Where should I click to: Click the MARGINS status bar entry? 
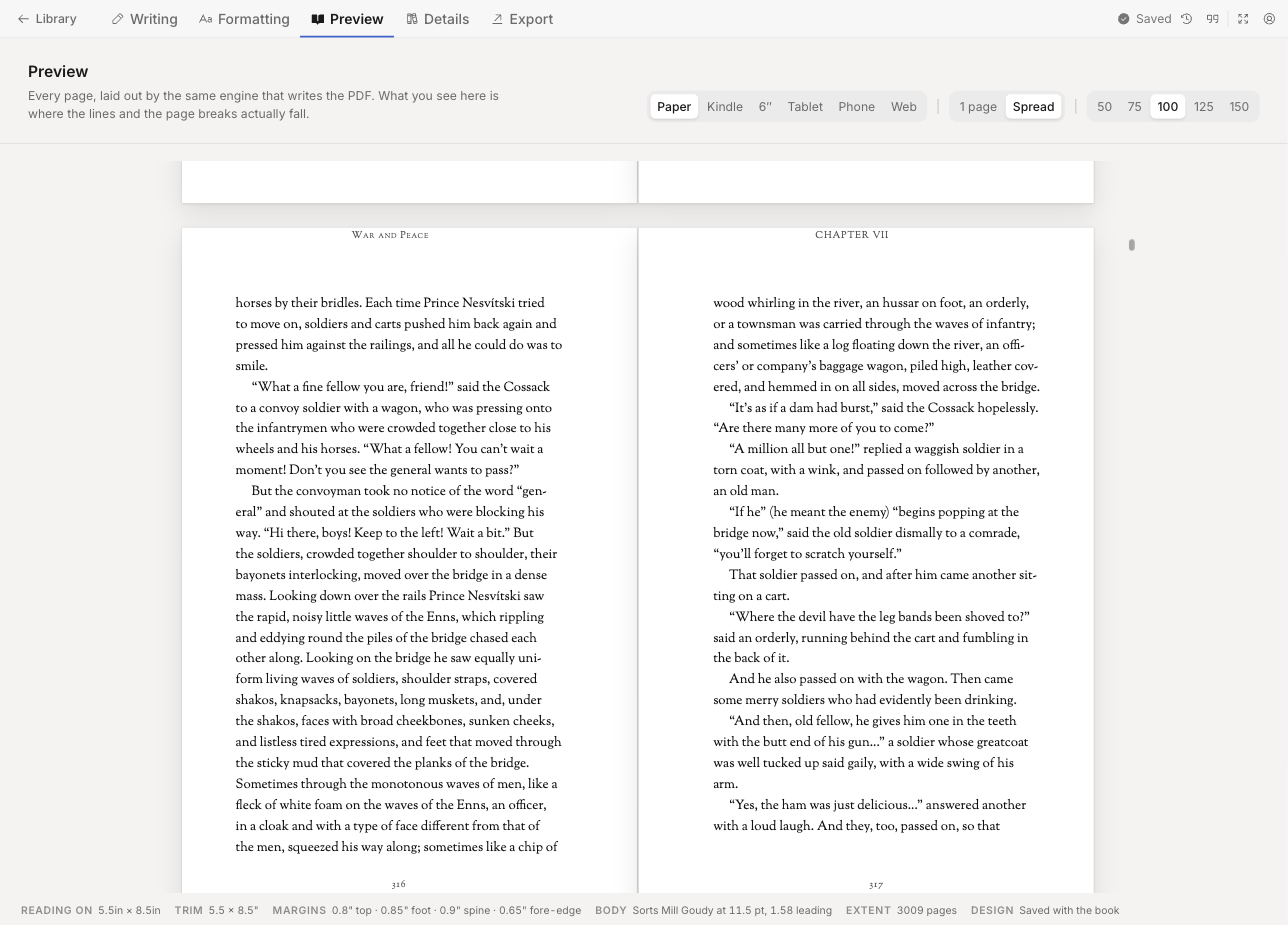(x=426, y=911)
